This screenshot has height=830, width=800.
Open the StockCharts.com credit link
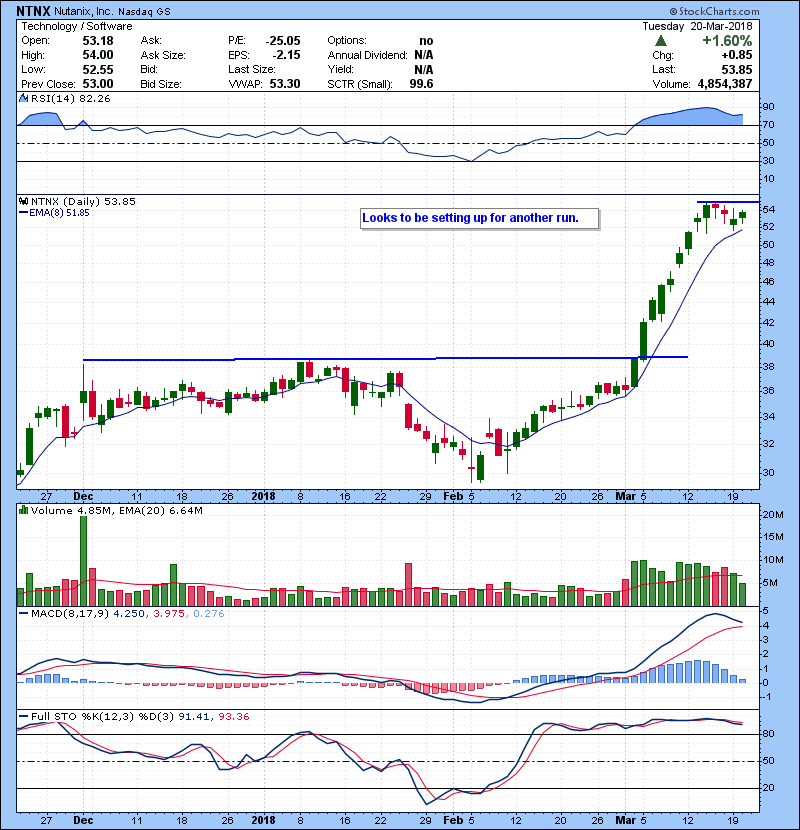click(714, 11)
